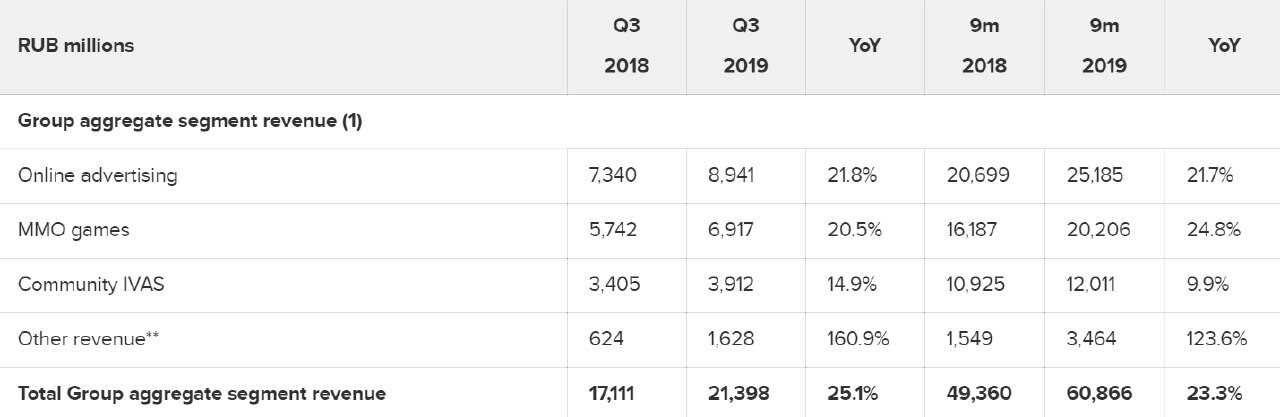The height and width of the screenshot is (417, 1280).
Task: Click the Community IVAS row label
Action: pos(91,284)
